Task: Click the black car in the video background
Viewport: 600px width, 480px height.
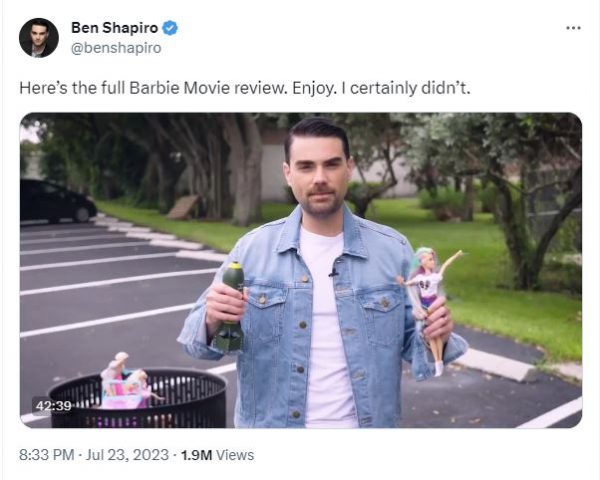Action: (x=57, y=201)
